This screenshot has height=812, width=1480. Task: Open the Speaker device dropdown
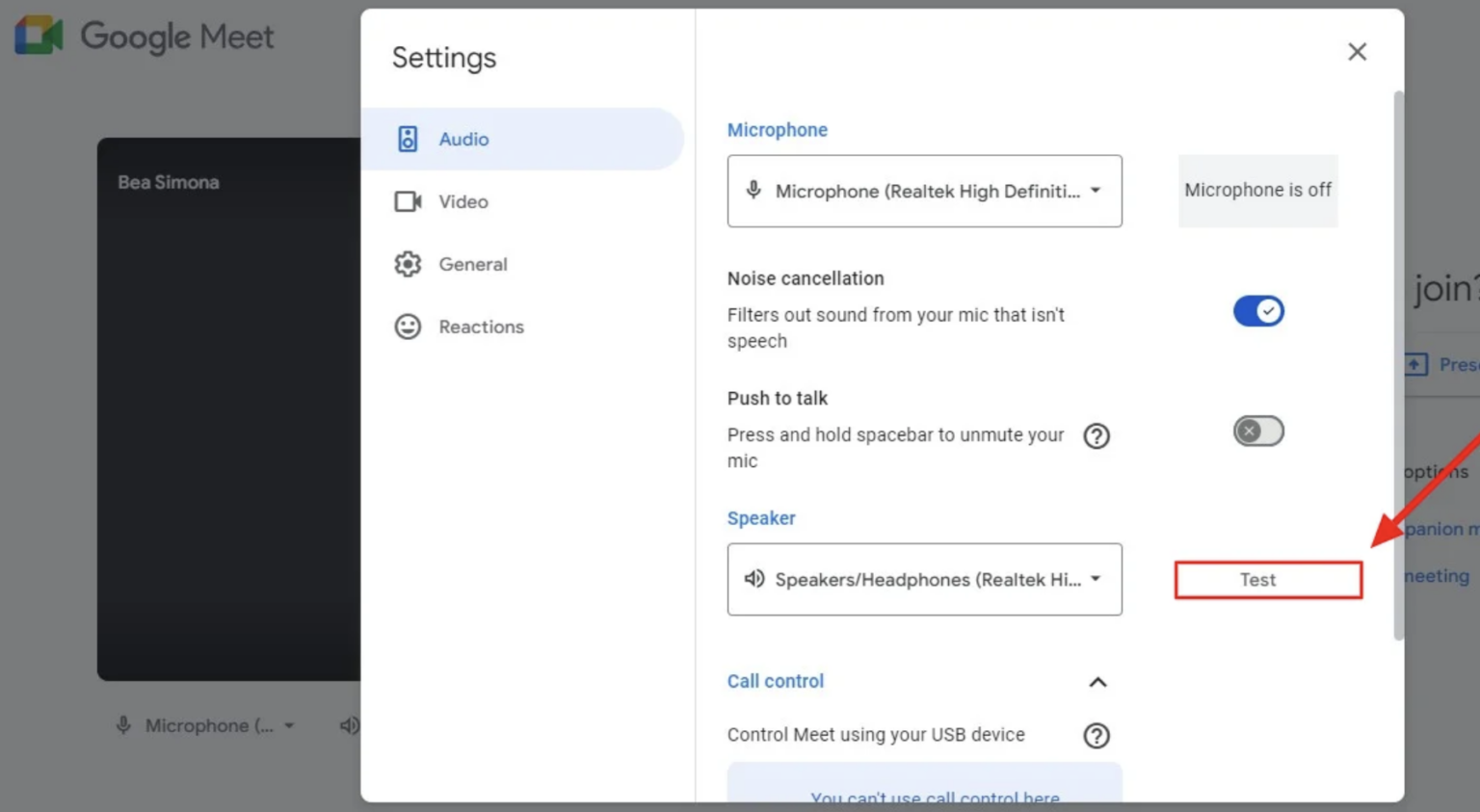pos(1095,579)
